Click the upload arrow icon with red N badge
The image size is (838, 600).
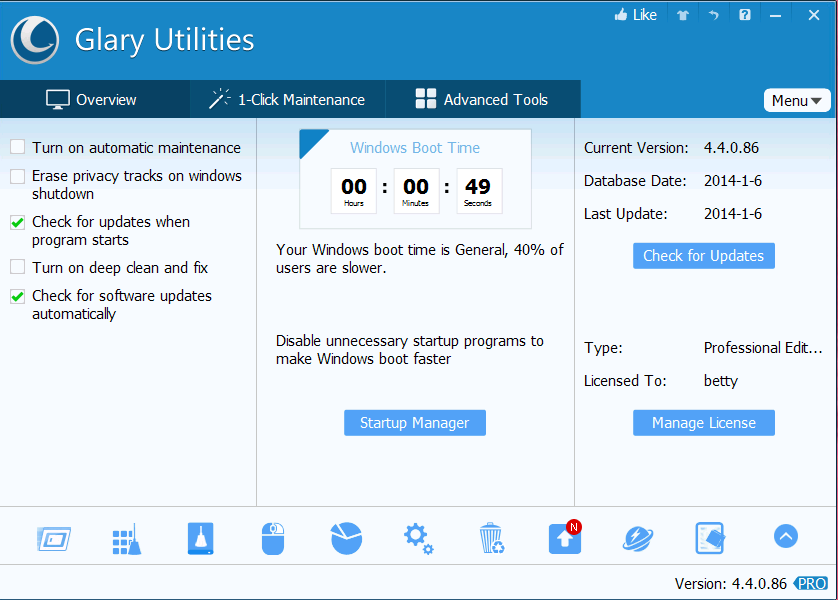[x=565, y=537]
